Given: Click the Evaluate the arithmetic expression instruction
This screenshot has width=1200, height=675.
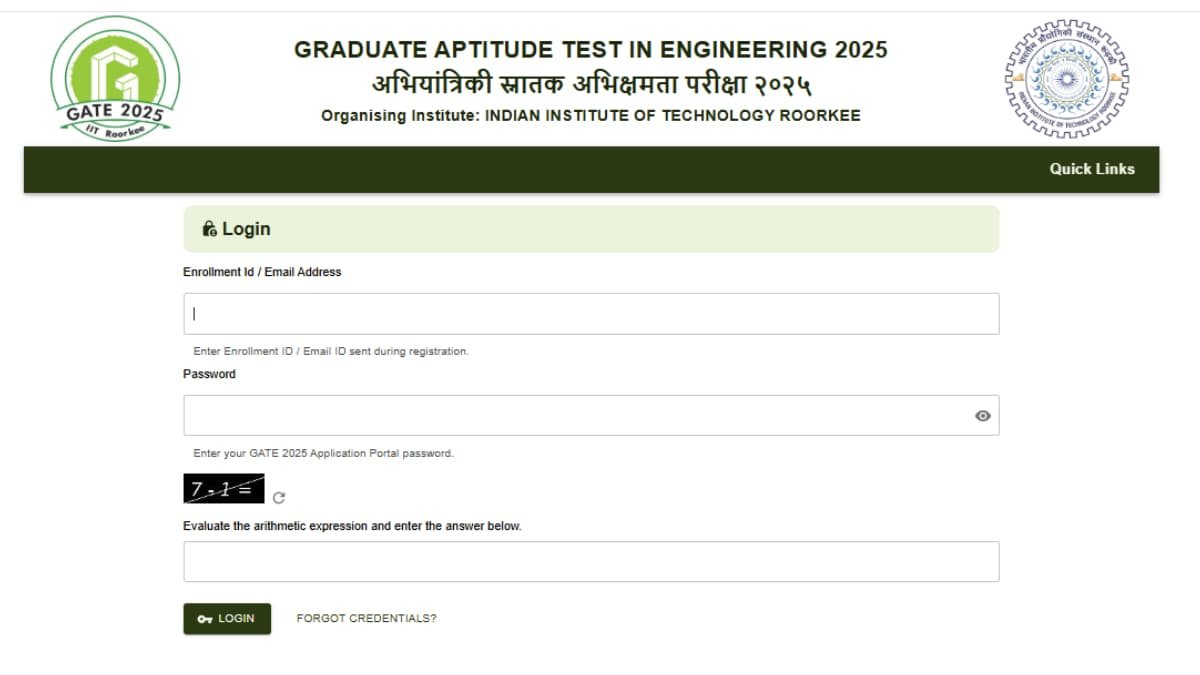Looking at the screenshot, I should (352, 526).
